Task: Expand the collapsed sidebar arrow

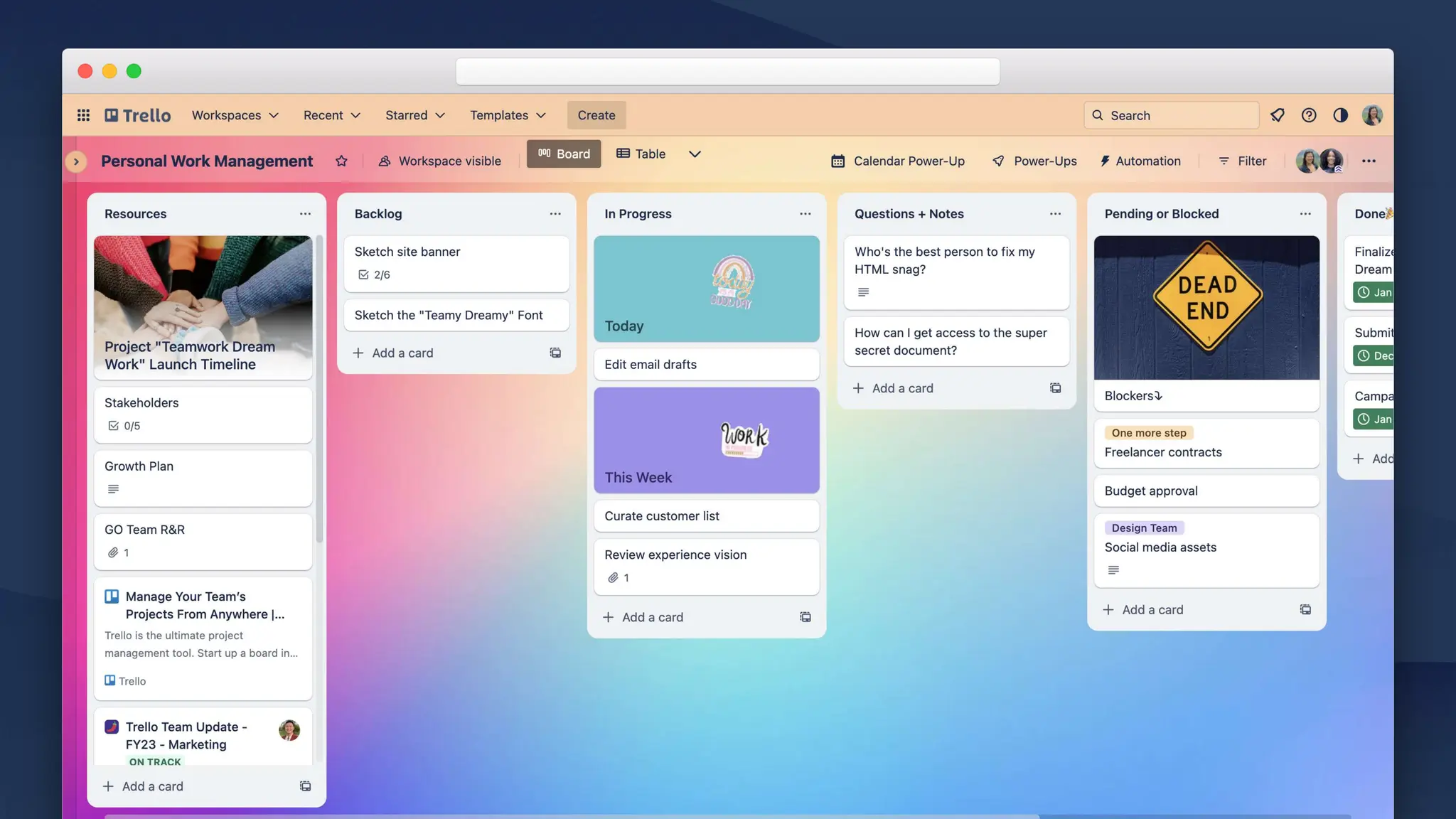Action: pyautogui.click(x=76, y=161)
